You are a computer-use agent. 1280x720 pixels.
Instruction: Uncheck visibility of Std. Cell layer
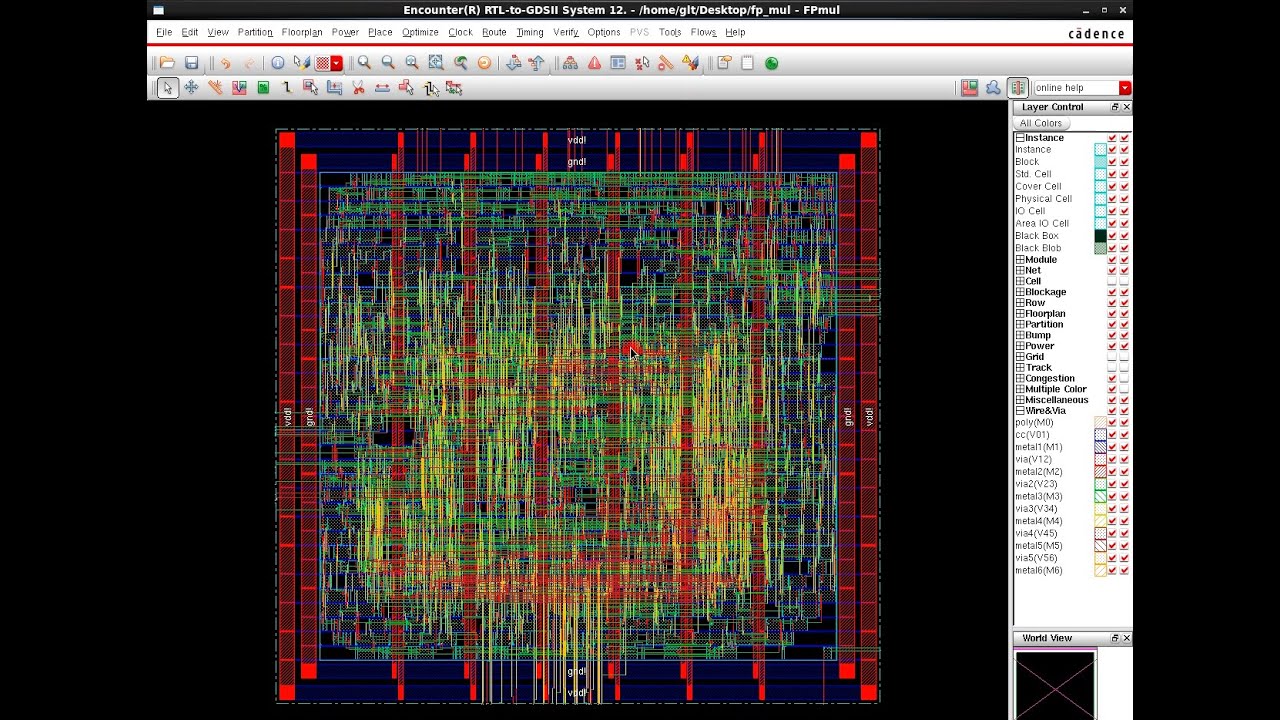[1112, 174]
